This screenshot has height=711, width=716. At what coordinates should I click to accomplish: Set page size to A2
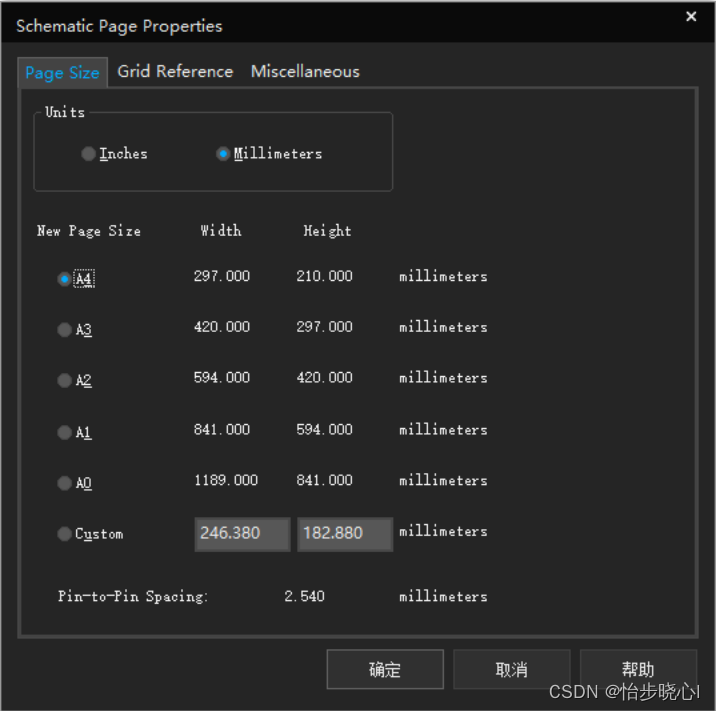tap(65, 381)
